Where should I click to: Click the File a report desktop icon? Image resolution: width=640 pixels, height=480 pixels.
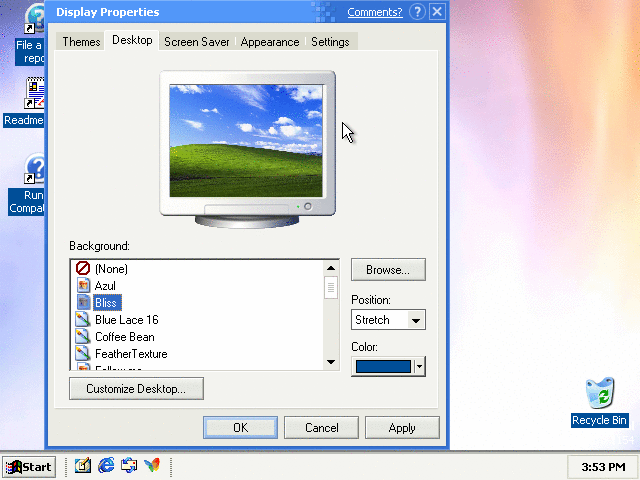pos(34,19)
